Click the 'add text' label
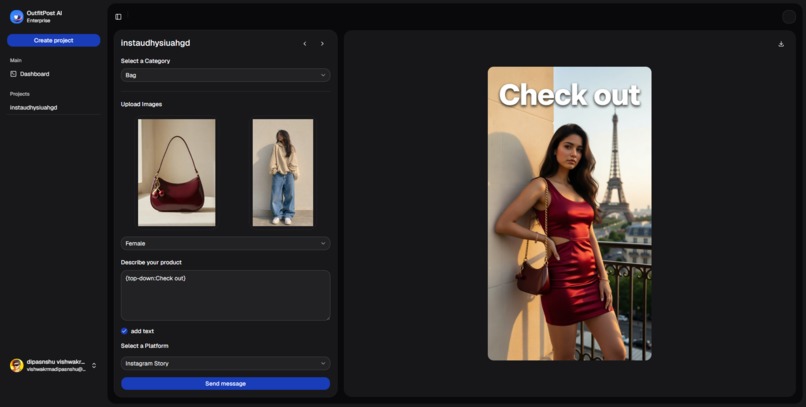Screen dimensions: 806x407 (142, 331)
